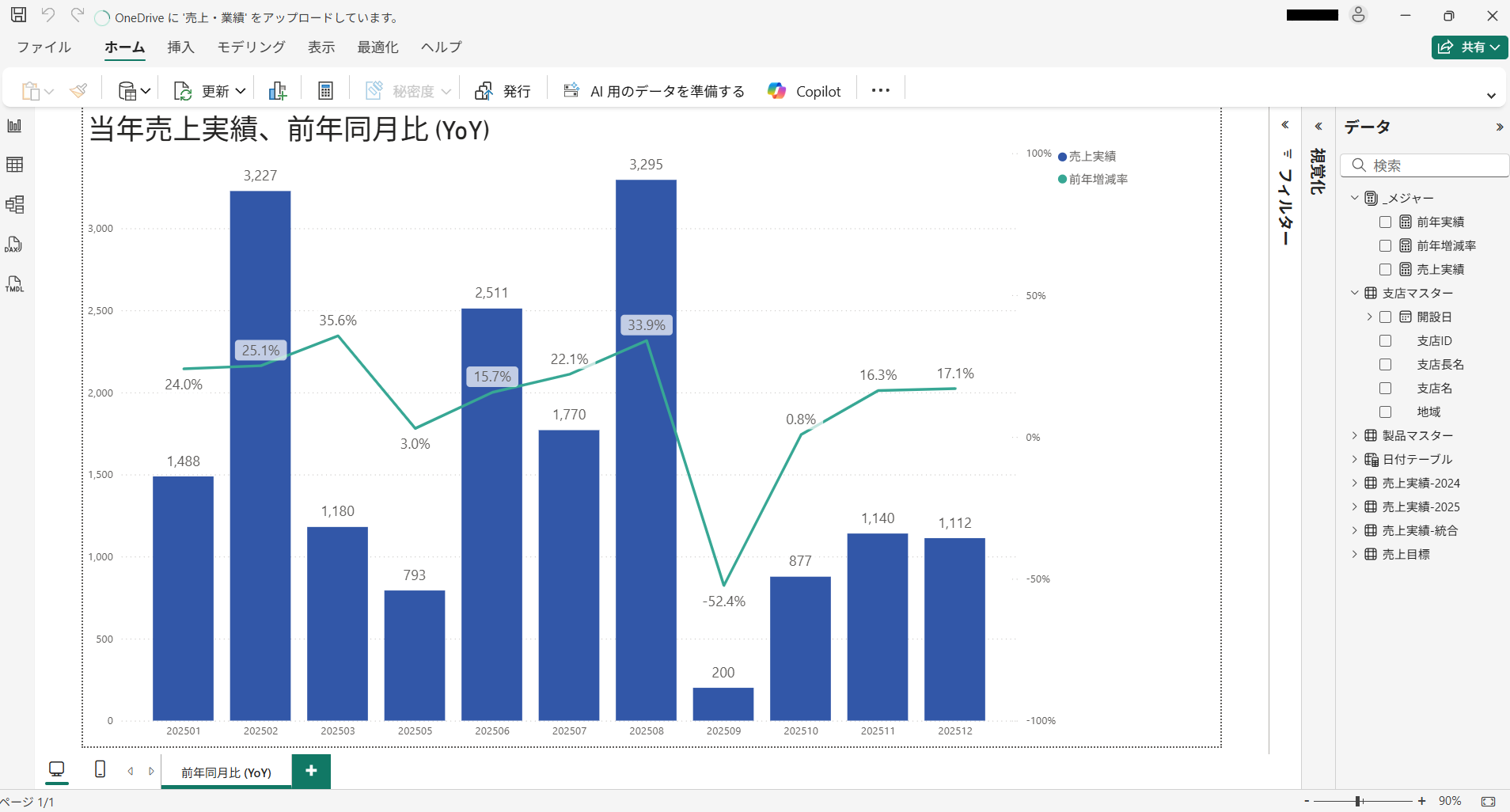This screenshot has width=1510, height=812.
Task: Check the 売上実績 field checkbox
Action: point(1385,269)
